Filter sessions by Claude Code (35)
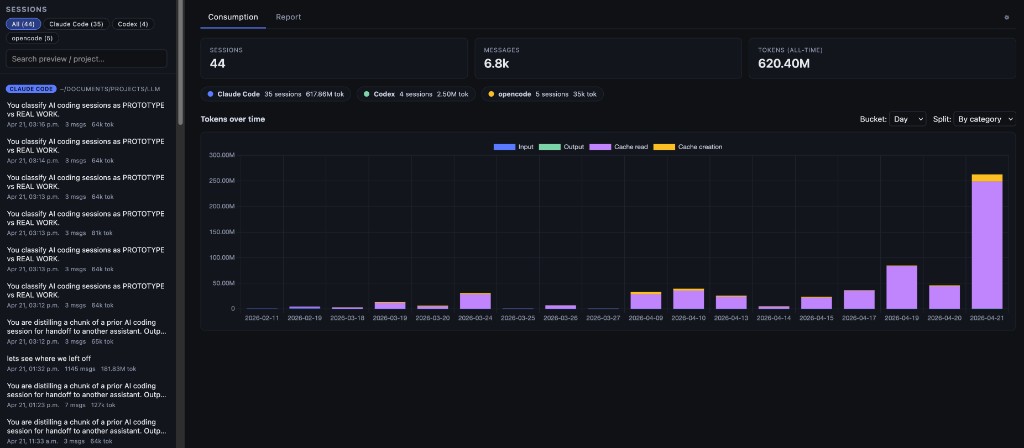Image resolution: width=1024 pixels, height=448 pixels. pyautogui.click(x=78, y=23)
